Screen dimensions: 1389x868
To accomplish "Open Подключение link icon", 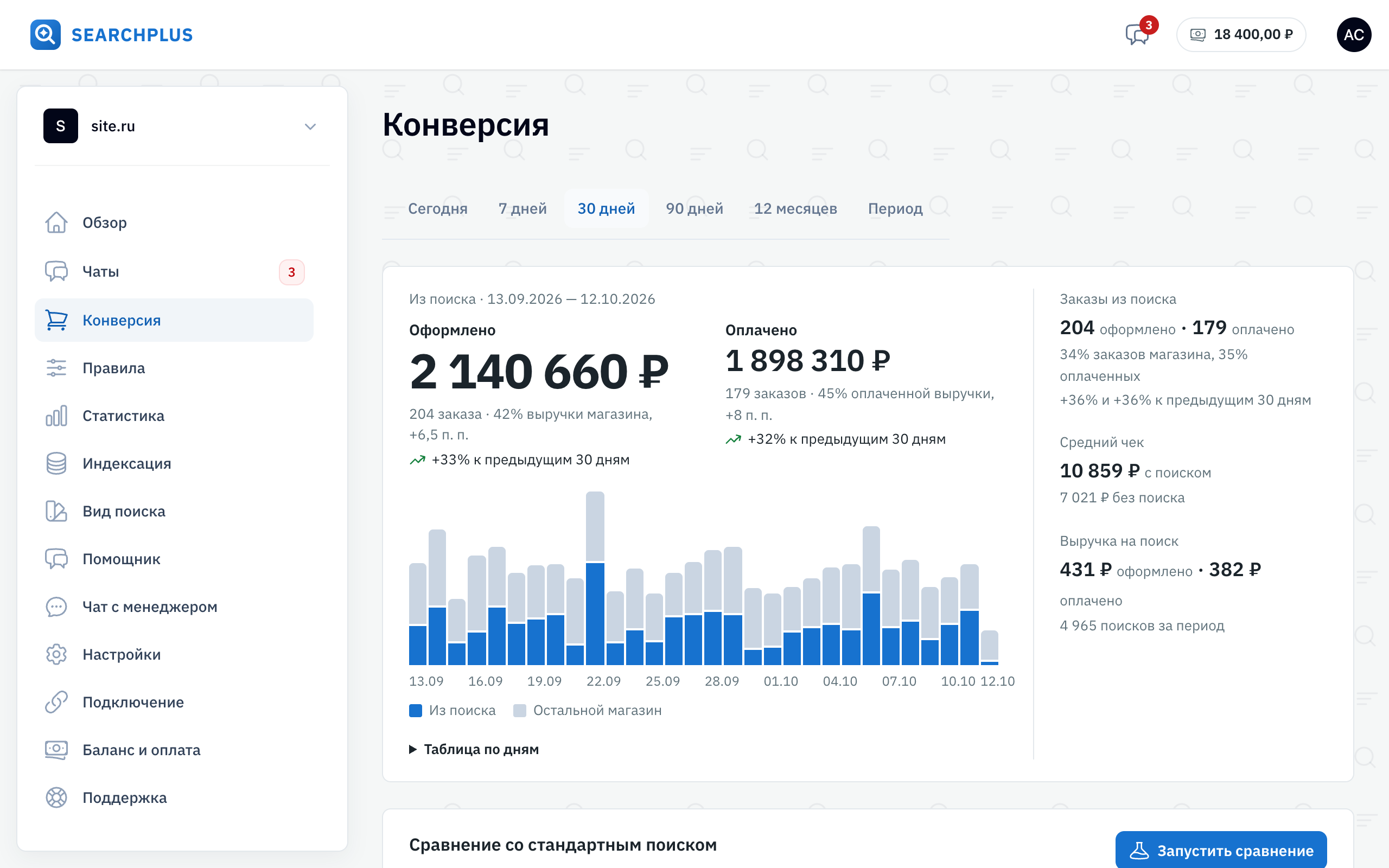I will coord(56,702).
